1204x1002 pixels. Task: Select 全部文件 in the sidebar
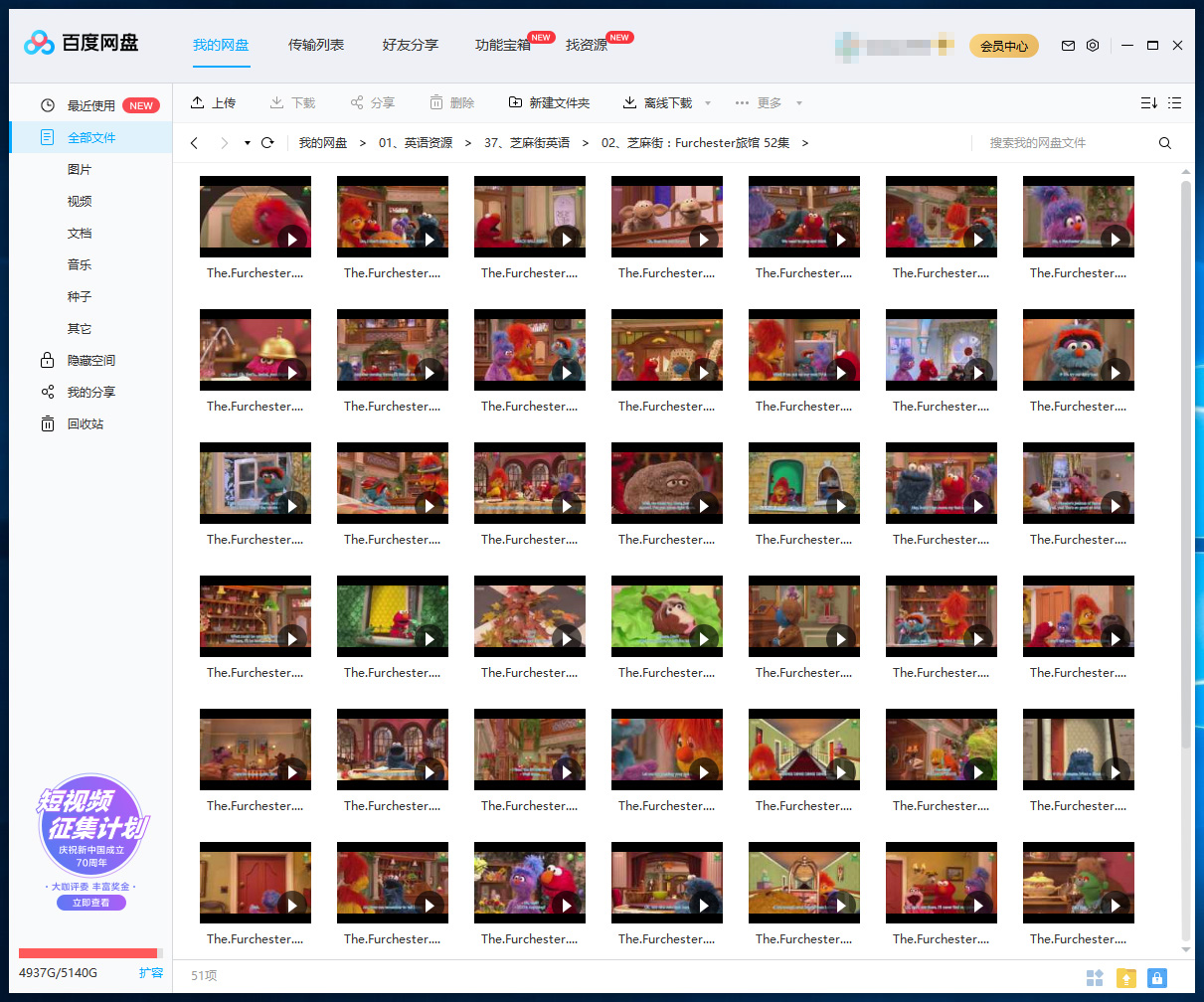[90, 137]
